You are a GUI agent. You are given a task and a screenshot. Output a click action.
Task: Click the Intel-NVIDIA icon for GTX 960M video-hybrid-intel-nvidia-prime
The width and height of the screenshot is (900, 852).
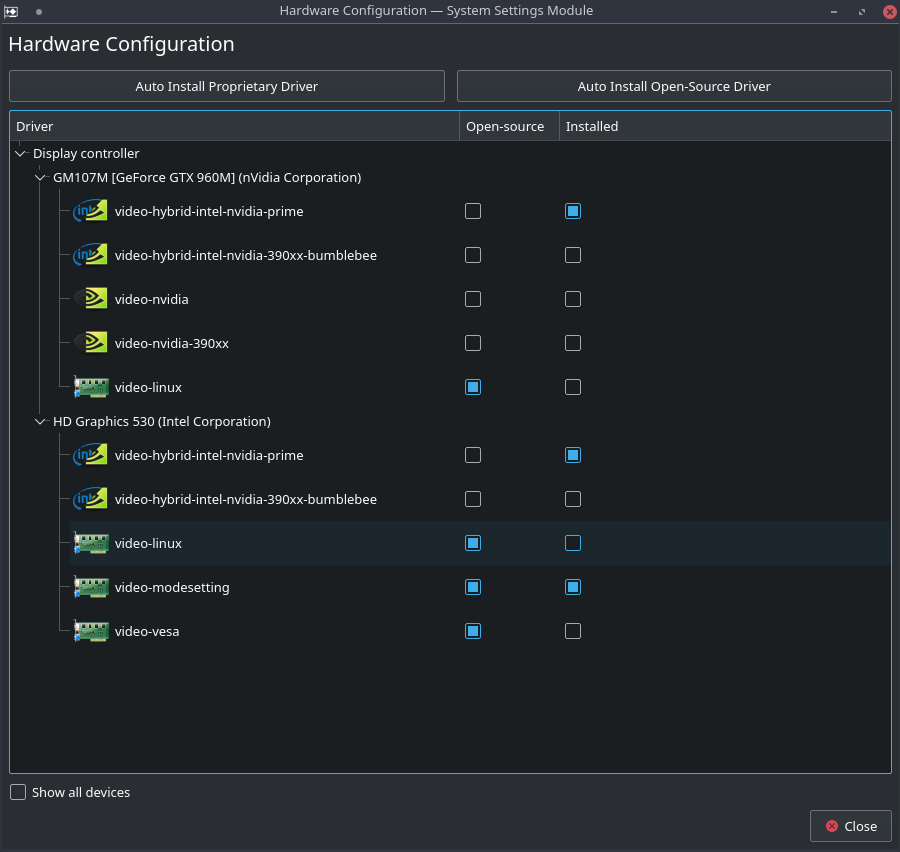tap(91, 211)
